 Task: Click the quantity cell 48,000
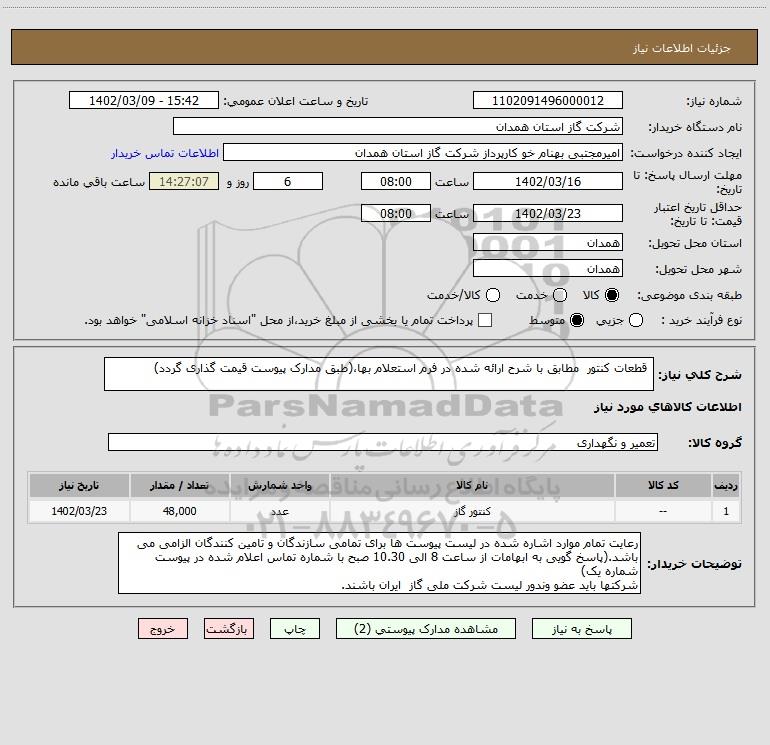point(179,511)
